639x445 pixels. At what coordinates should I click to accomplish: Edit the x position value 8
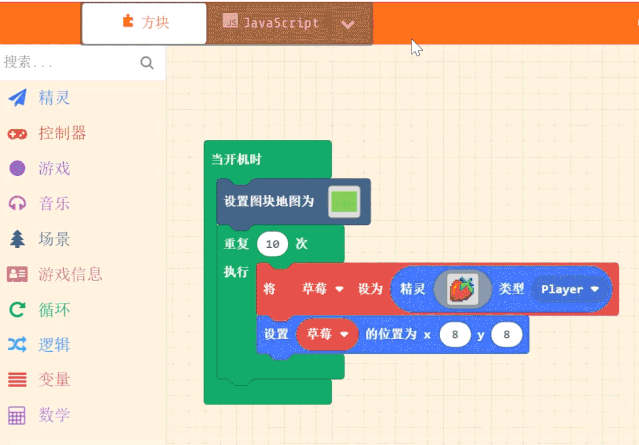[455, 335]
